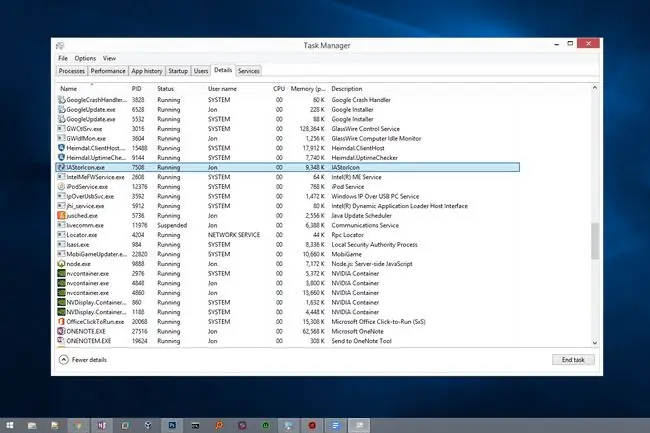Screen dimensions: 650x433
Task: Sort by the Name column header
Action: [x=68, y=89]
